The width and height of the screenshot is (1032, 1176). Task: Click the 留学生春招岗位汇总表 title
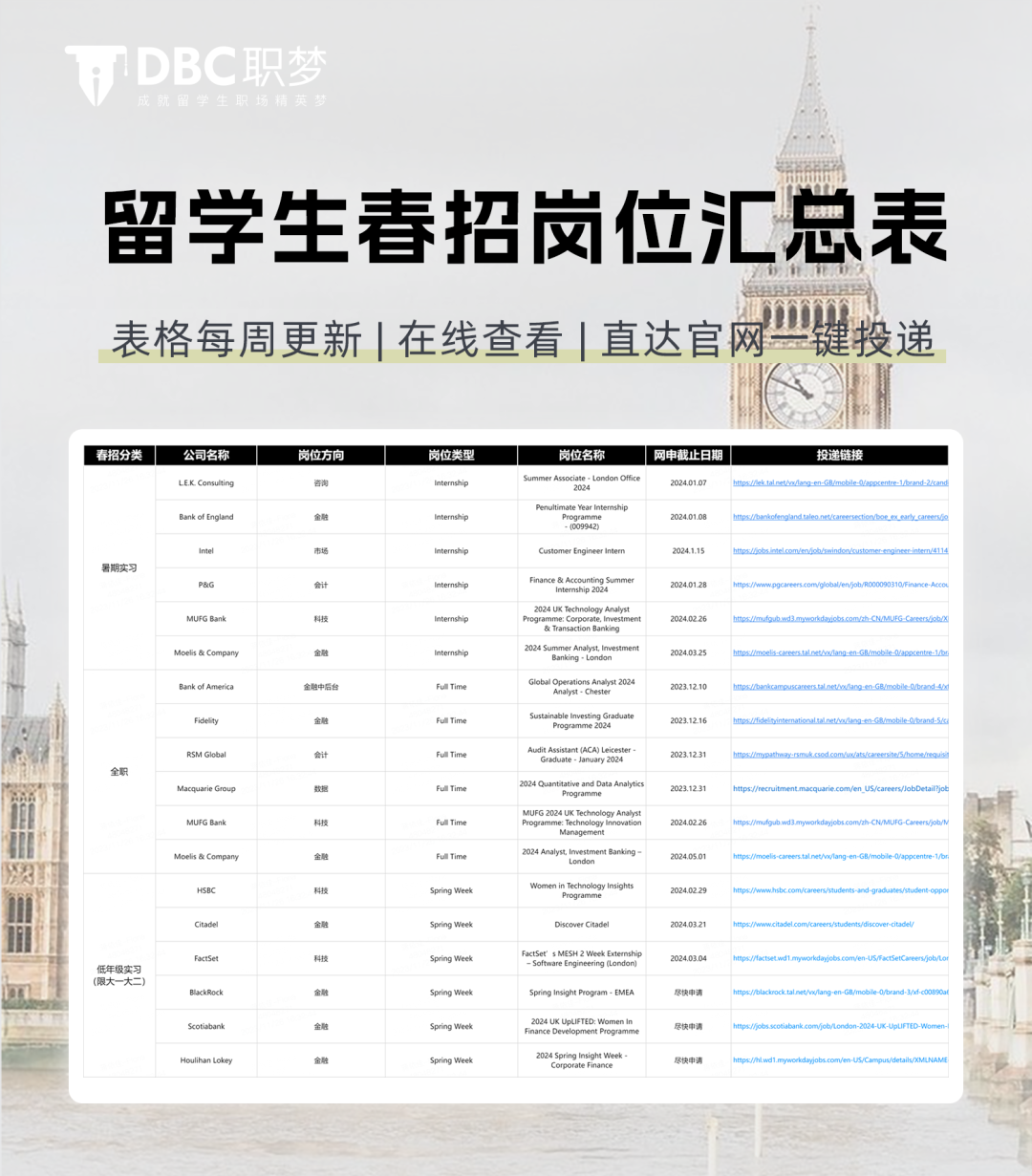point(526,228)
